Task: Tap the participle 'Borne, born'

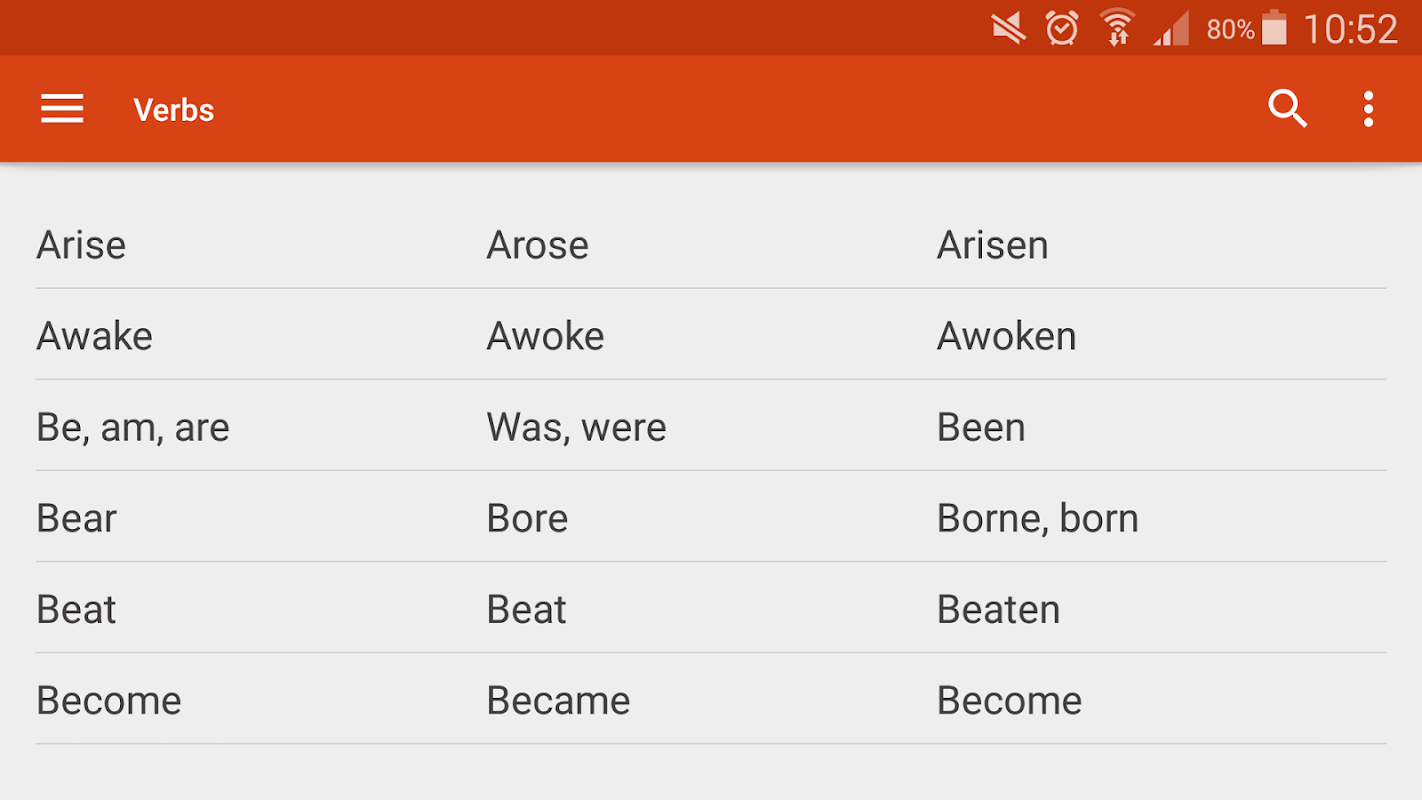Action: point(1037,518)
